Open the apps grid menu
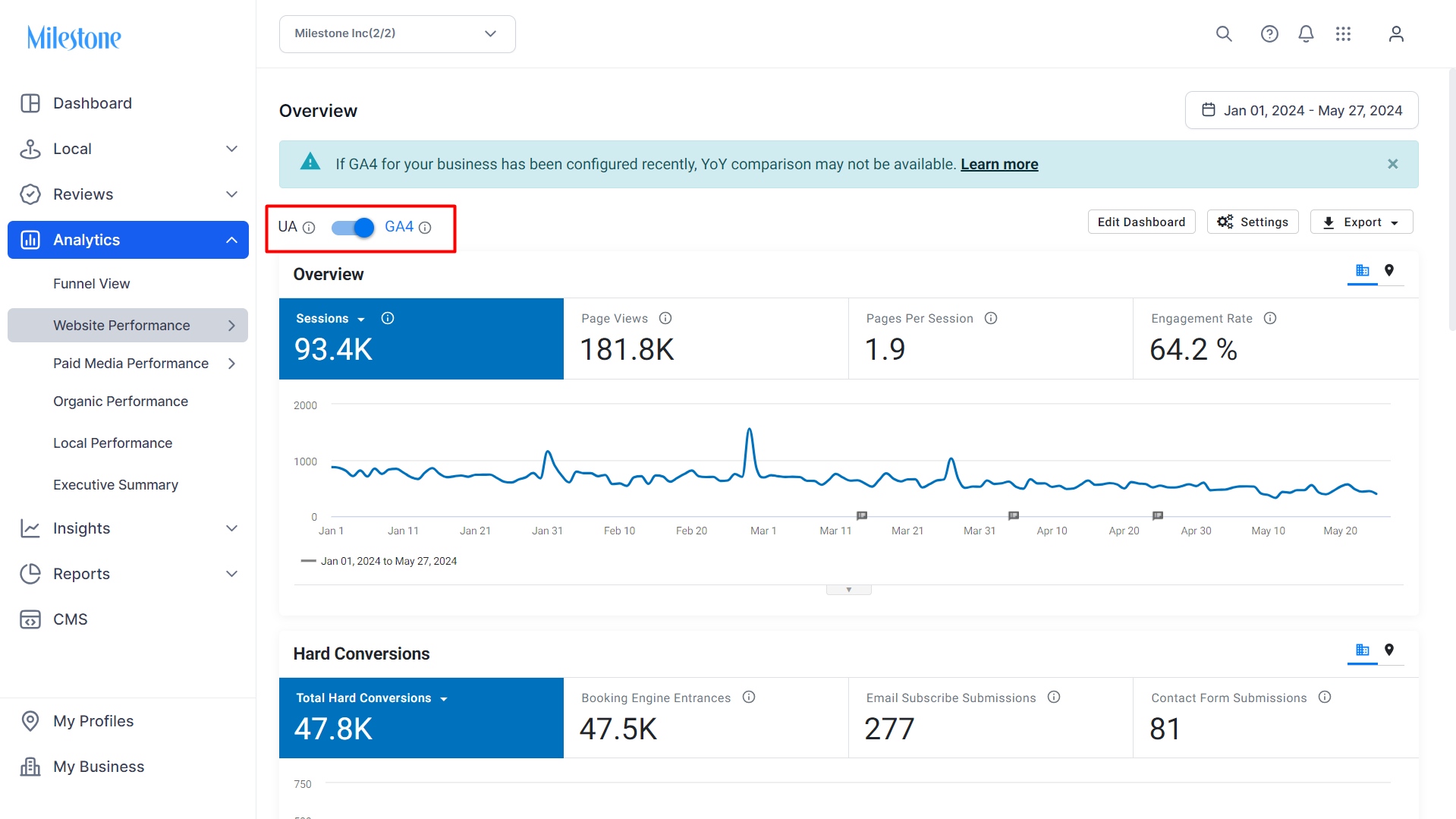1456x819 pixels. [x=1343, y=34]
